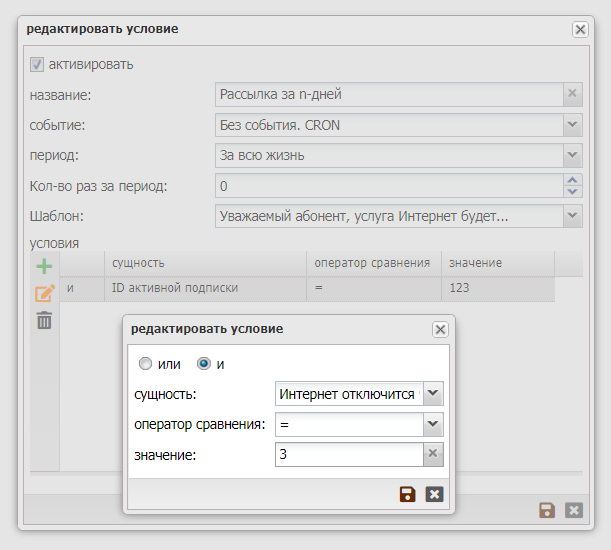Click the trash delete condition icon
611x550 pixels.
click(44, 320)
